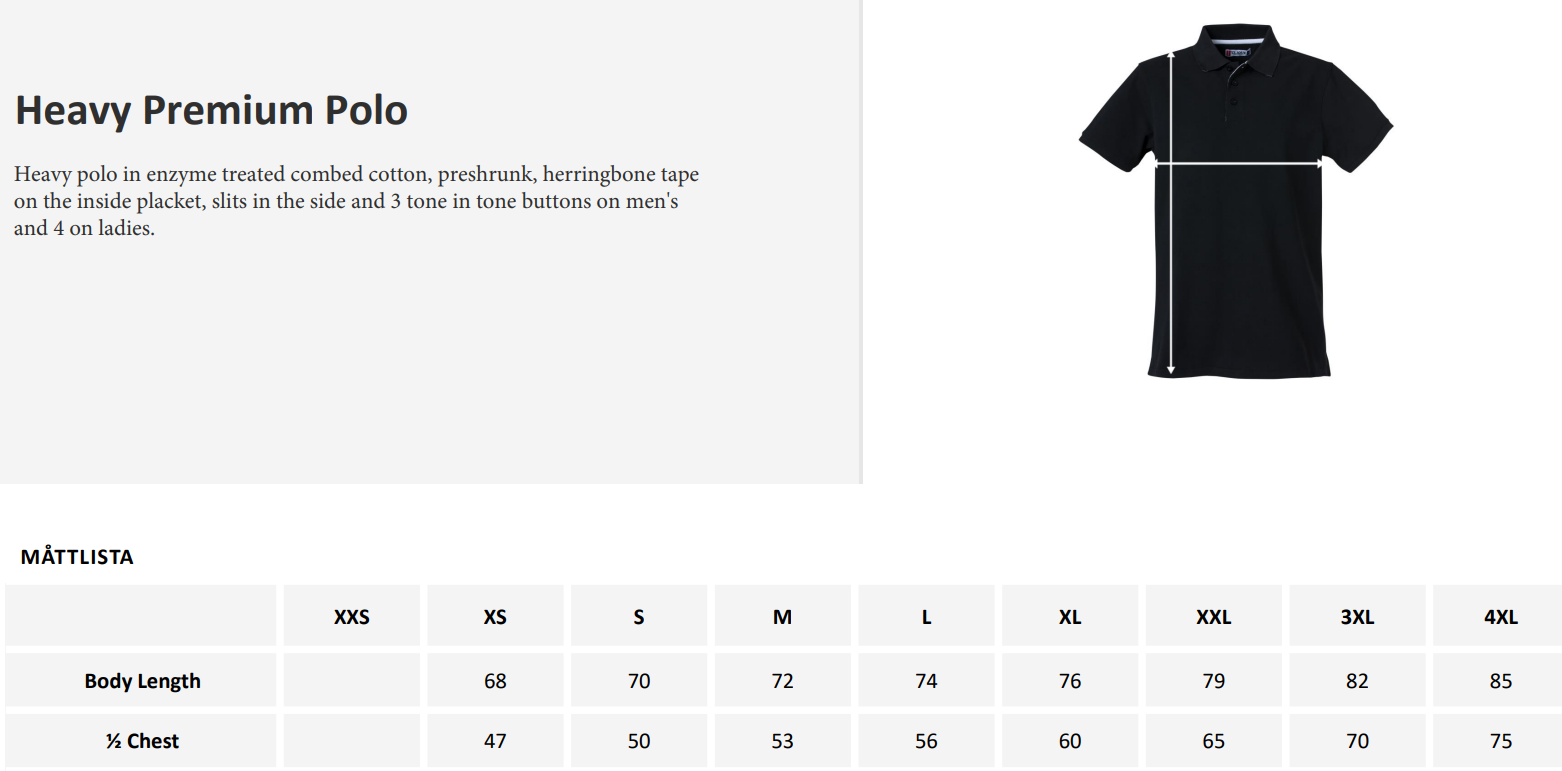Click the MÅTTLISTA section title

tap(77, 558)
